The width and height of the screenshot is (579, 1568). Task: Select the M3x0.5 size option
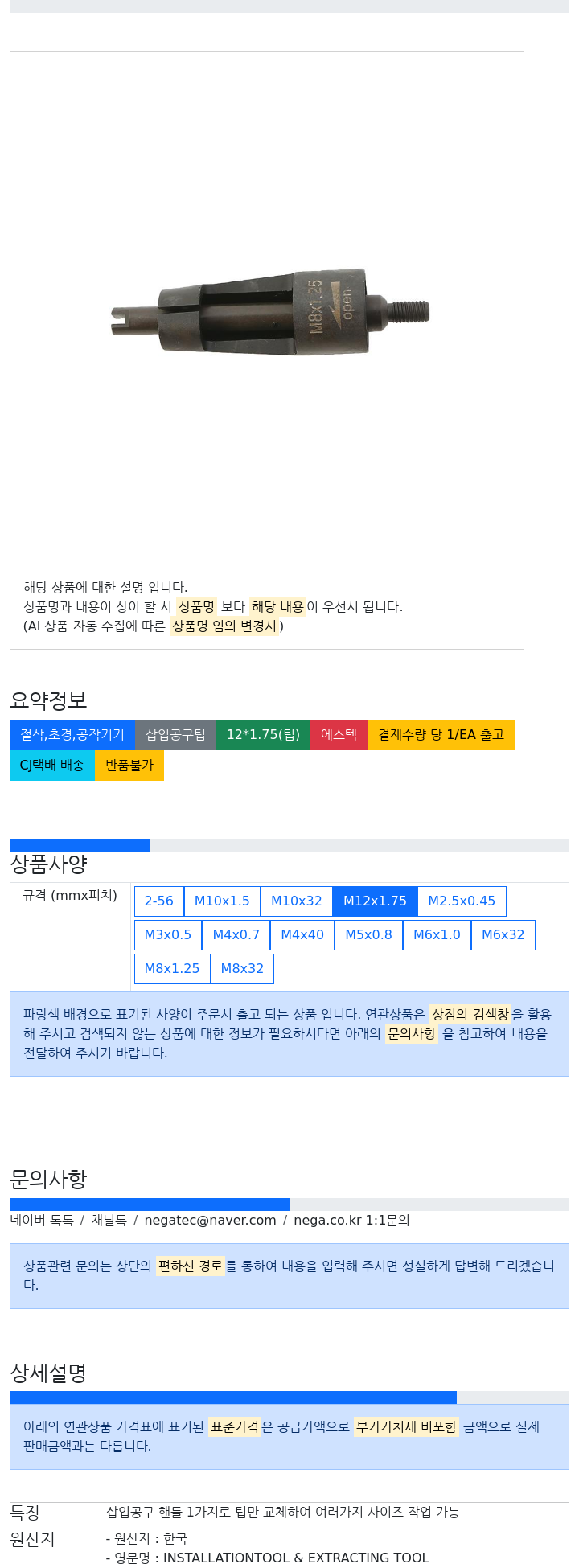[x=168, y=935]
